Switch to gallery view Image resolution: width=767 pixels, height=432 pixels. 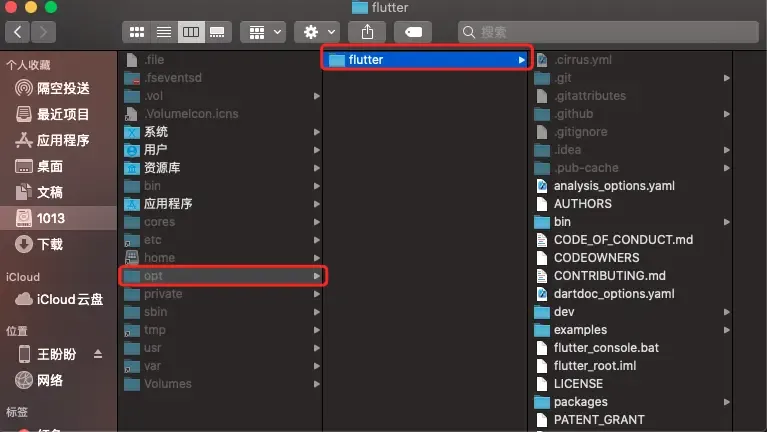click(218, 32)
